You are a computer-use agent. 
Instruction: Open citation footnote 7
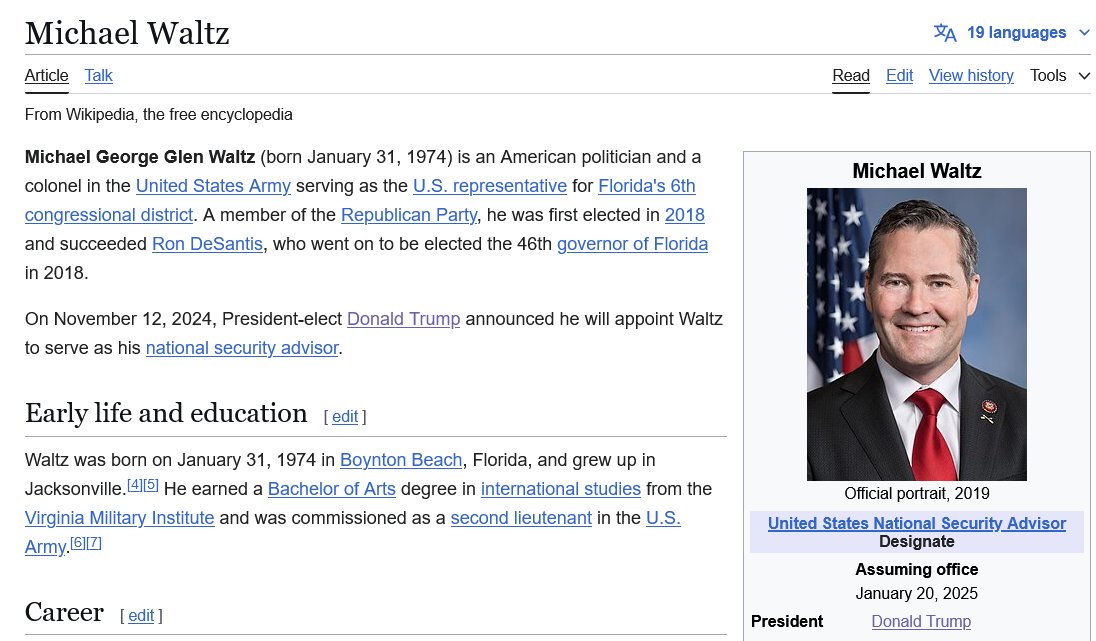coord(94,543)
